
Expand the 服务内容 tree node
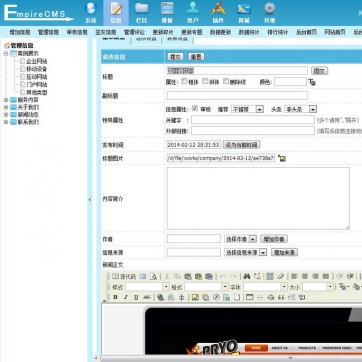coord(6,100)
